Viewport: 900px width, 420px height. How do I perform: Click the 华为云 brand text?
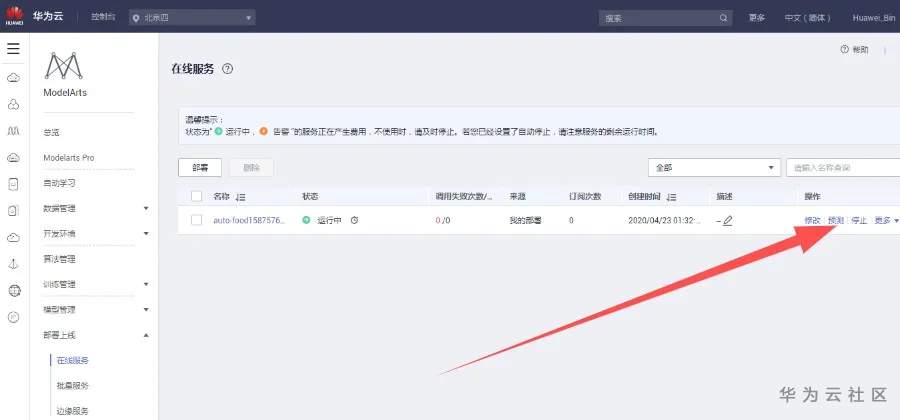tap(48, 16)
